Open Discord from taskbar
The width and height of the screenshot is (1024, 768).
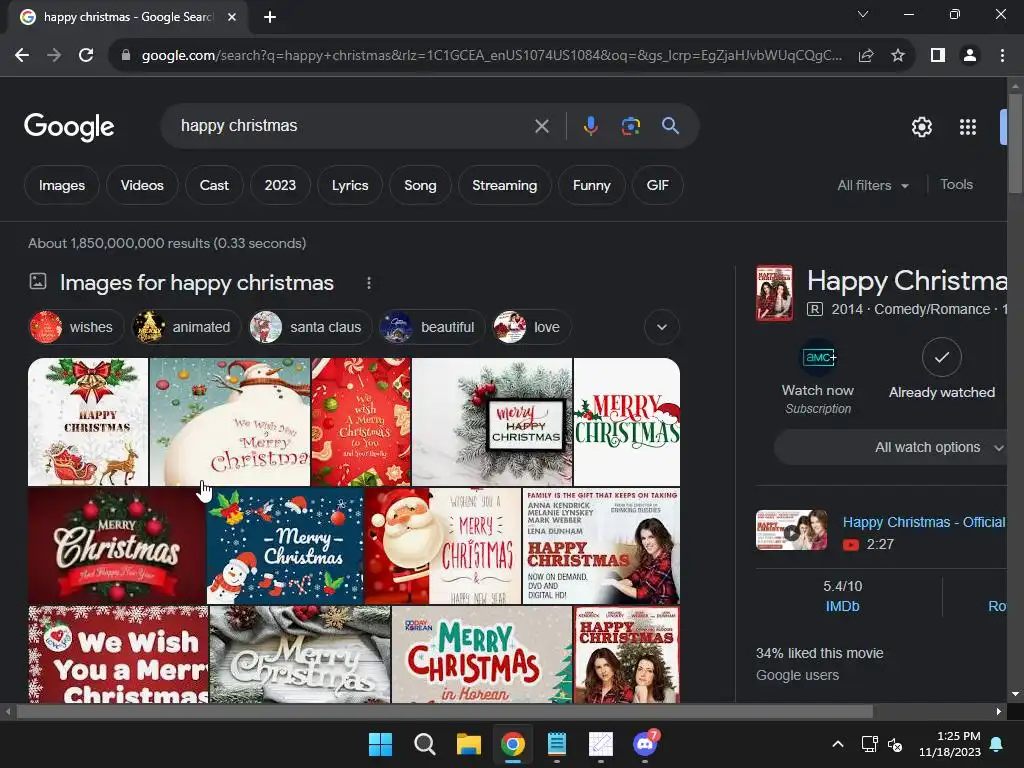645,744
